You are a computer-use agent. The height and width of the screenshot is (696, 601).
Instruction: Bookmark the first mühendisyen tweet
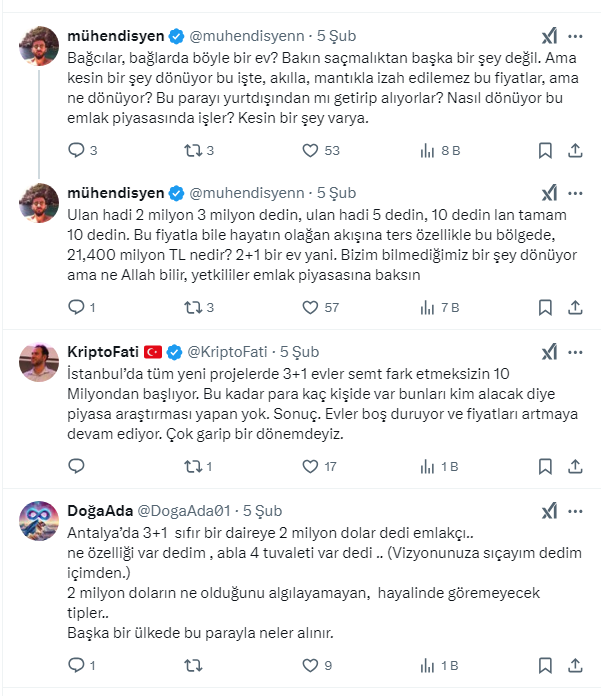[x=545, y=151]
